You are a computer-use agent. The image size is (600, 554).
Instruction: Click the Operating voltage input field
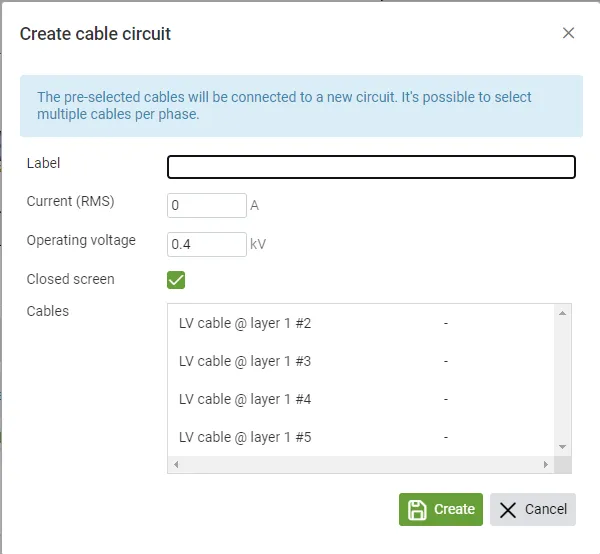coord(206,244)
